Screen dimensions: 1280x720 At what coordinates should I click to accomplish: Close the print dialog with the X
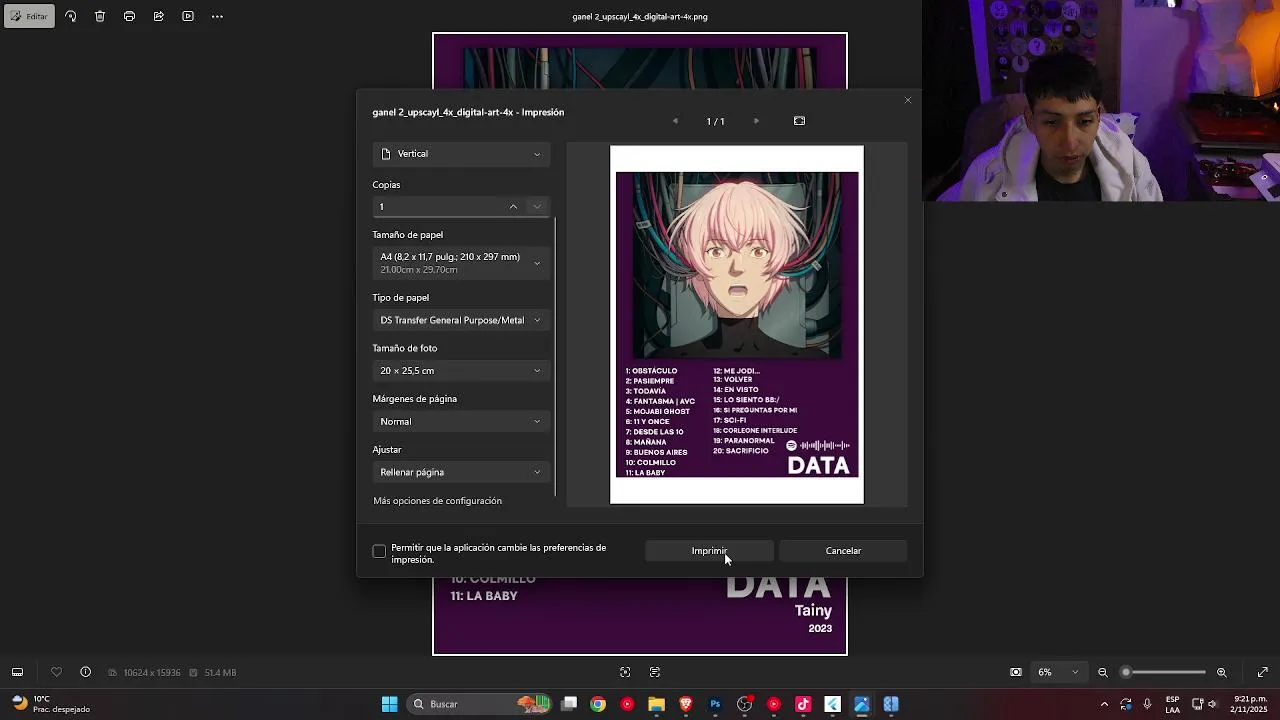pos(908,100)
